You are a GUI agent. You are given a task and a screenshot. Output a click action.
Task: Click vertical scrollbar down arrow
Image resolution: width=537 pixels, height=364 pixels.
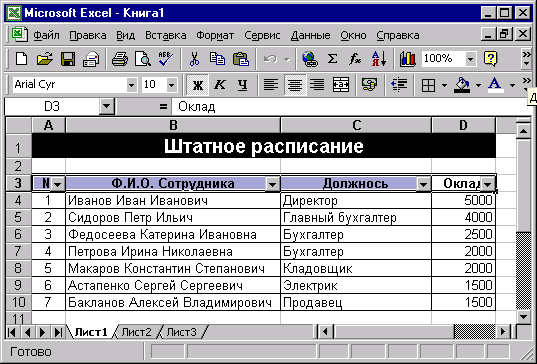pyautogui.click(x=524, y=317)
